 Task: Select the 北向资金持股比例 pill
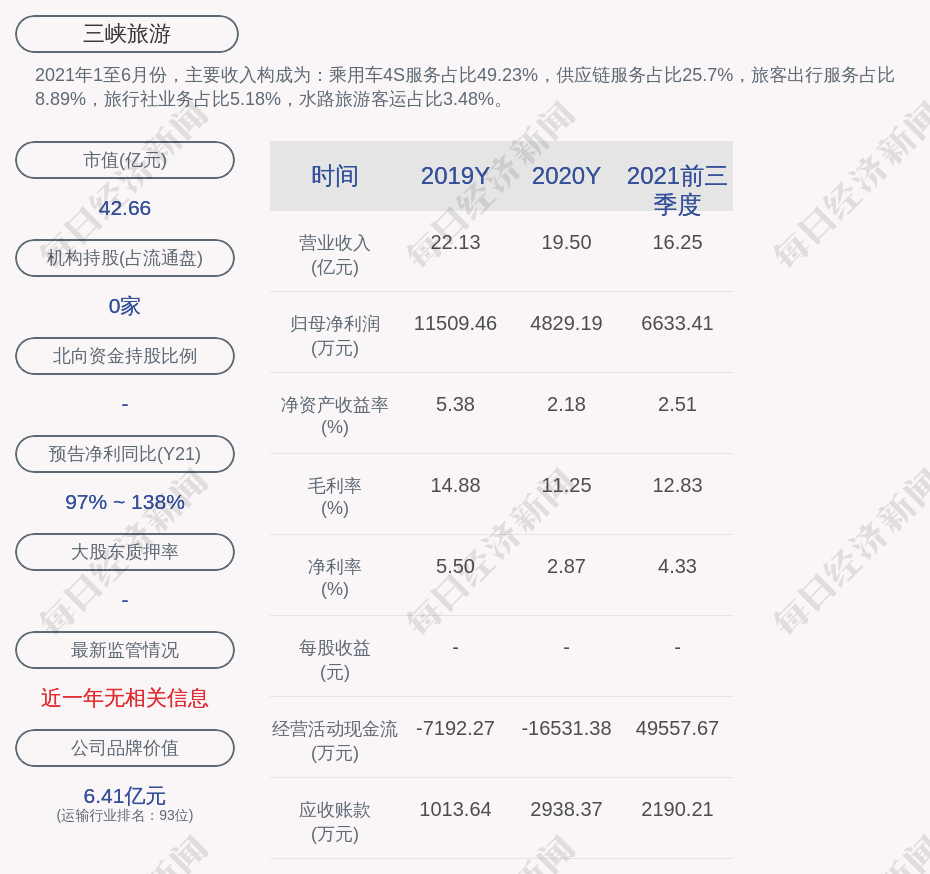click(125, 356)
